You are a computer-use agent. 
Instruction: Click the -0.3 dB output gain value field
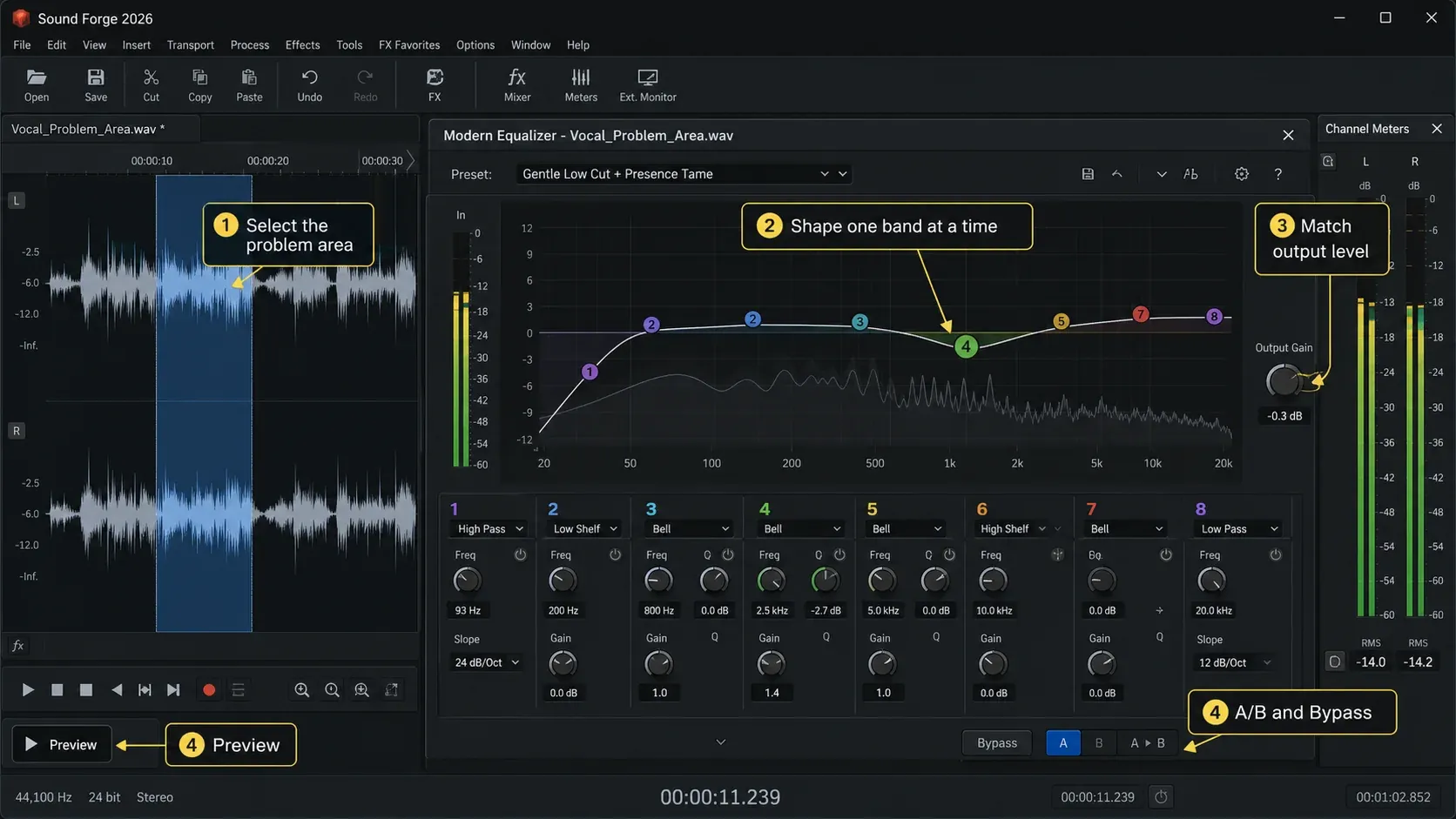(1284, 416)
